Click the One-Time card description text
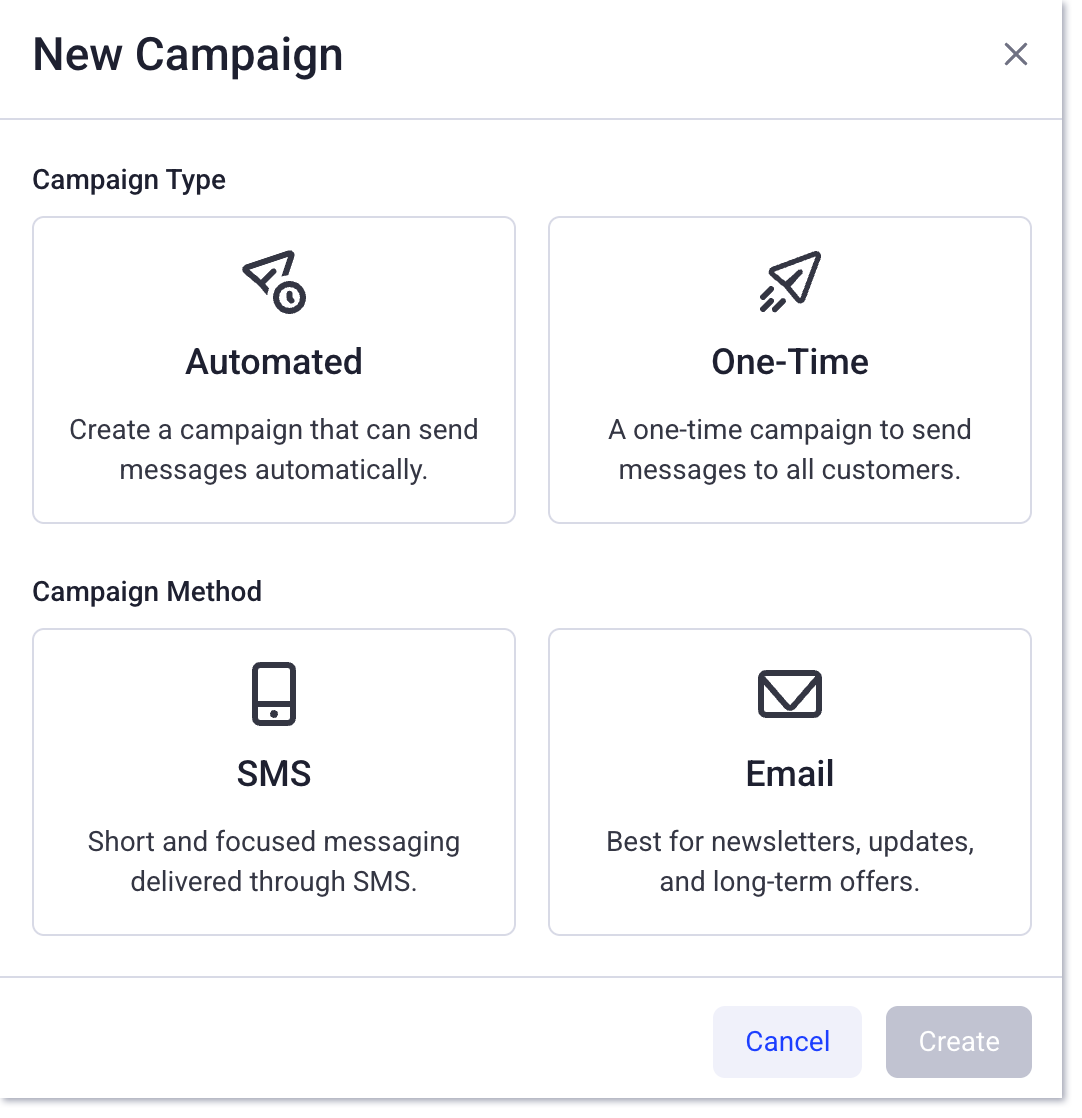The image size is (1082, 1118). pyautogui.click(x=789, y=449)
